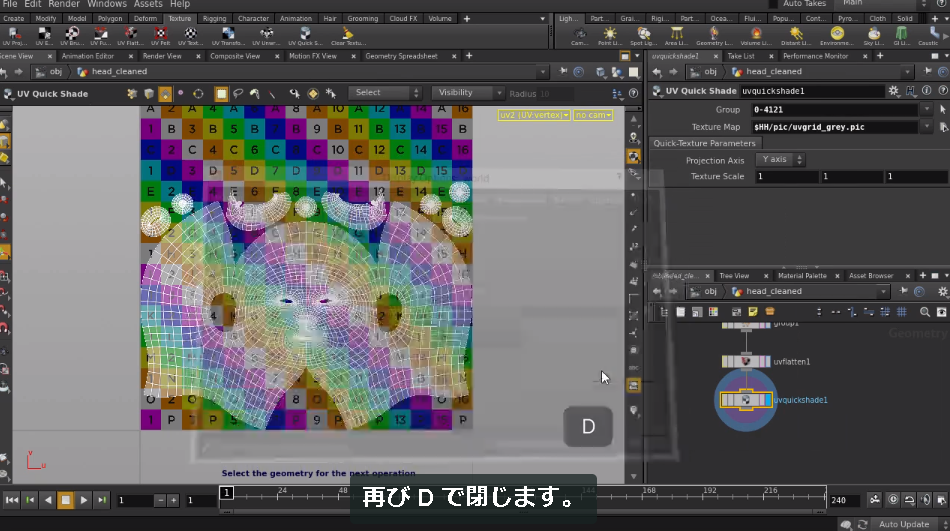This screenshot has height=531, width=950.
Task: Play animation forward
Action: pyautogui.click(x=84, y=500)
